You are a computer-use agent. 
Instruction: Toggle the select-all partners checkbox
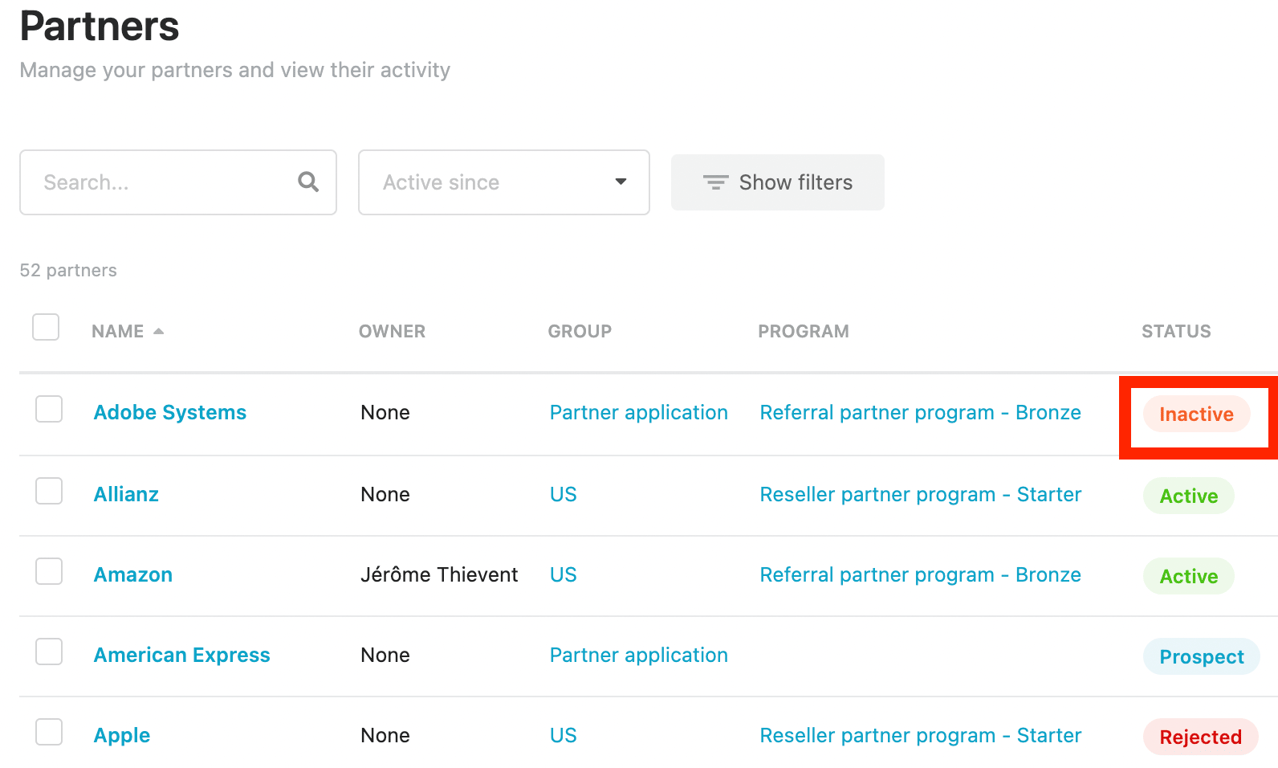46,327
